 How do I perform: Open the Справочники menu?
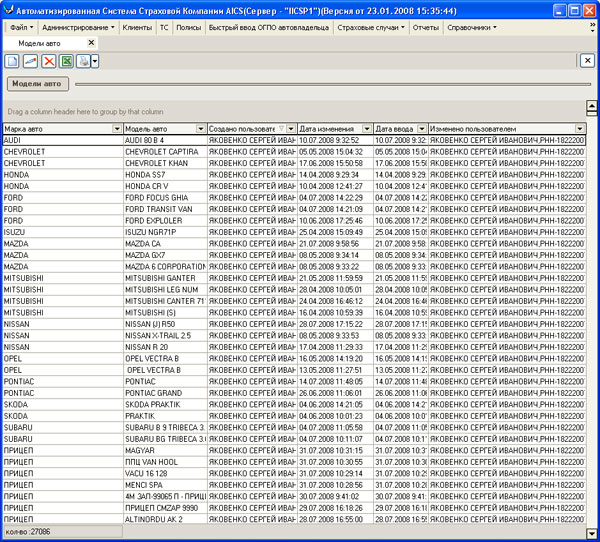point(472,27)
